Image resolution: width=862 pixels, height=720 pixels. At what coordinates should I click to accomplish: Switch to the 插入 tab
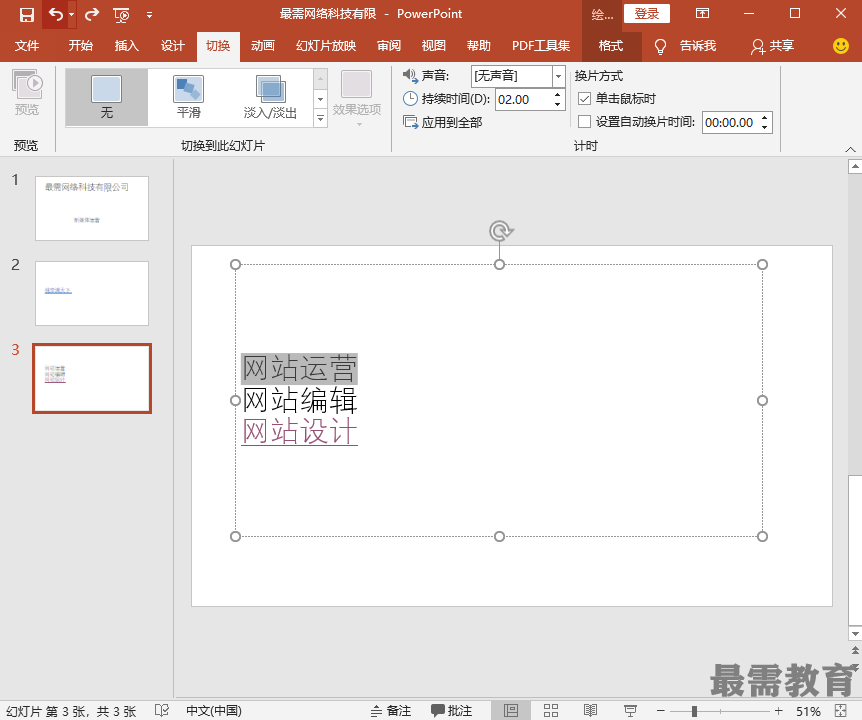click(126, 46)
